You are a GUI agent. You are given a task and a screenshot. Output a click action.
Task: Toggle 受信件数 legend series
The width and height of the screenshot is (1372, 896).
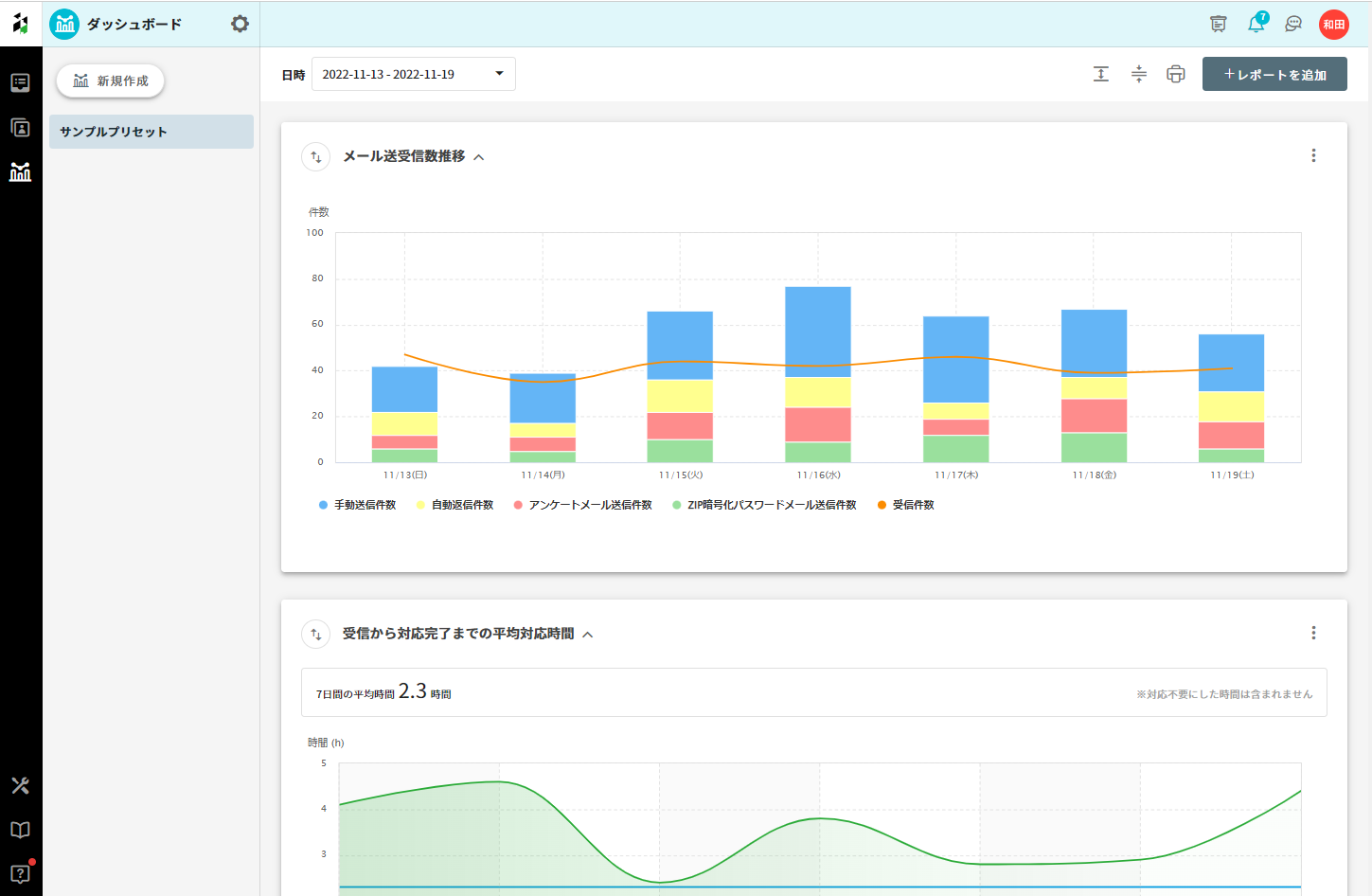pos(906,505)
